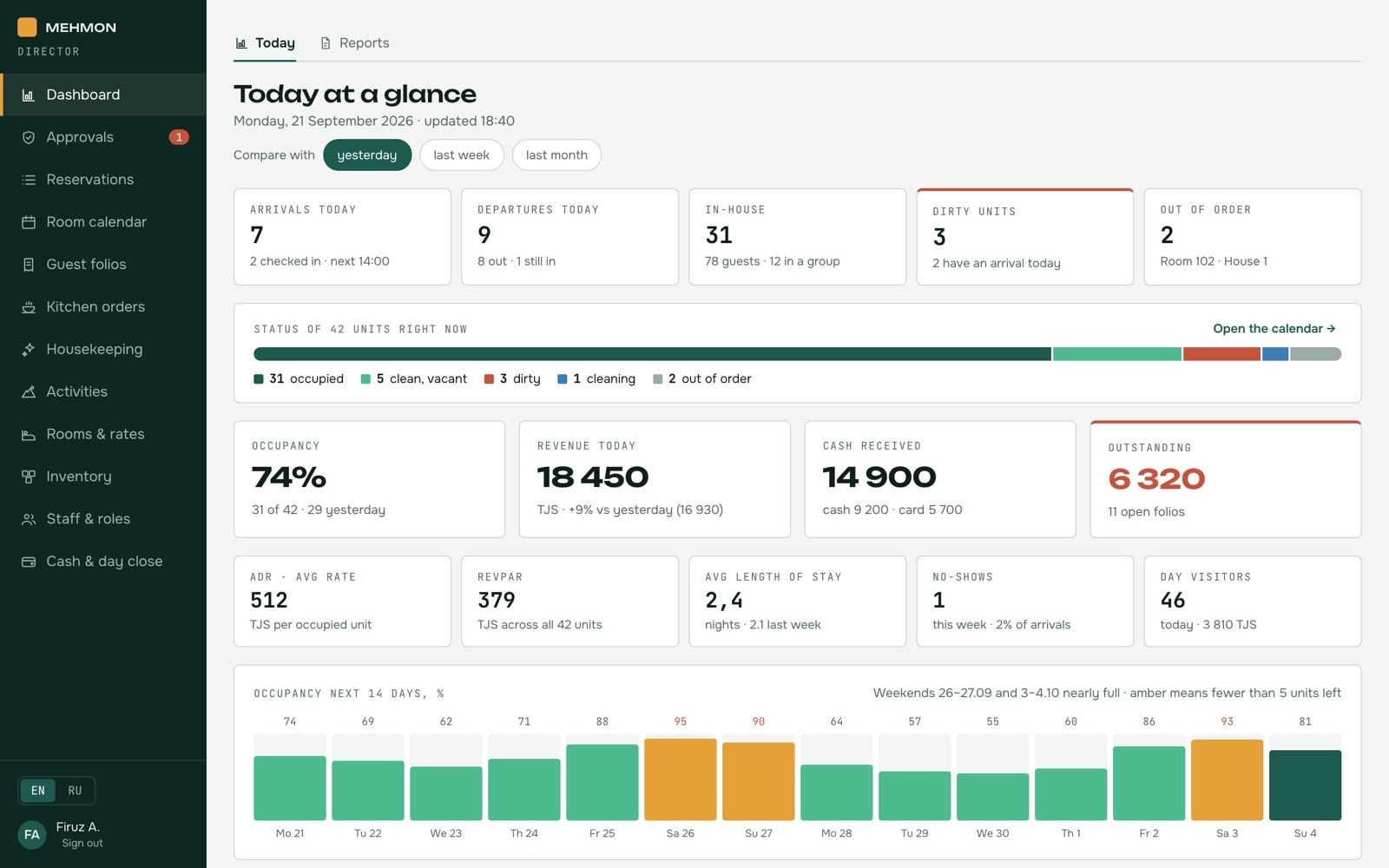Open the Dirty Units card
The image size is (1389, 868).
point(1025,237)
